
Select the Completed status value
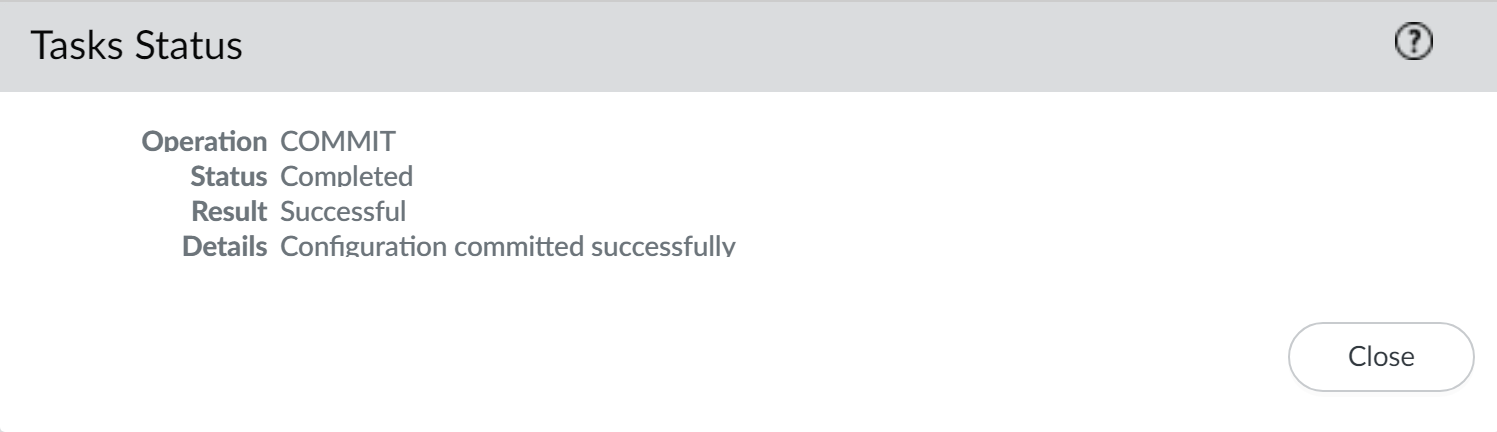point(347,177)
